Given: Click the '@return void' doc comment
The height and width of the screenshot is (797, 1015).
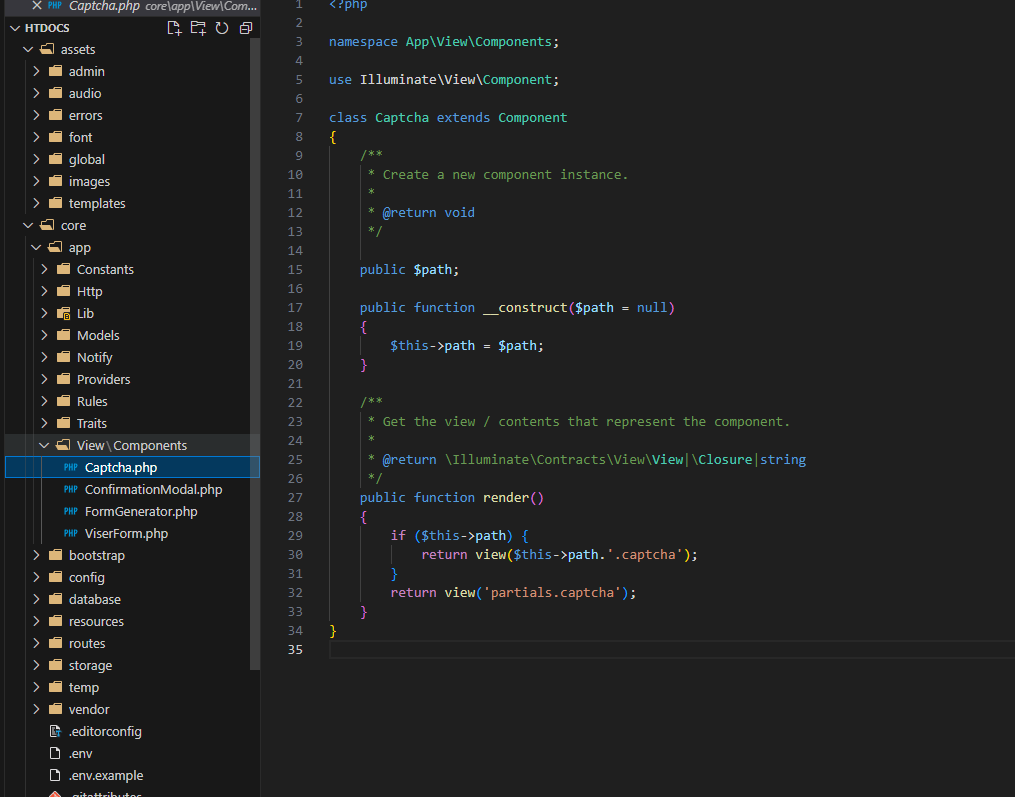Looking at the screenshot, I should click(429, 212).
